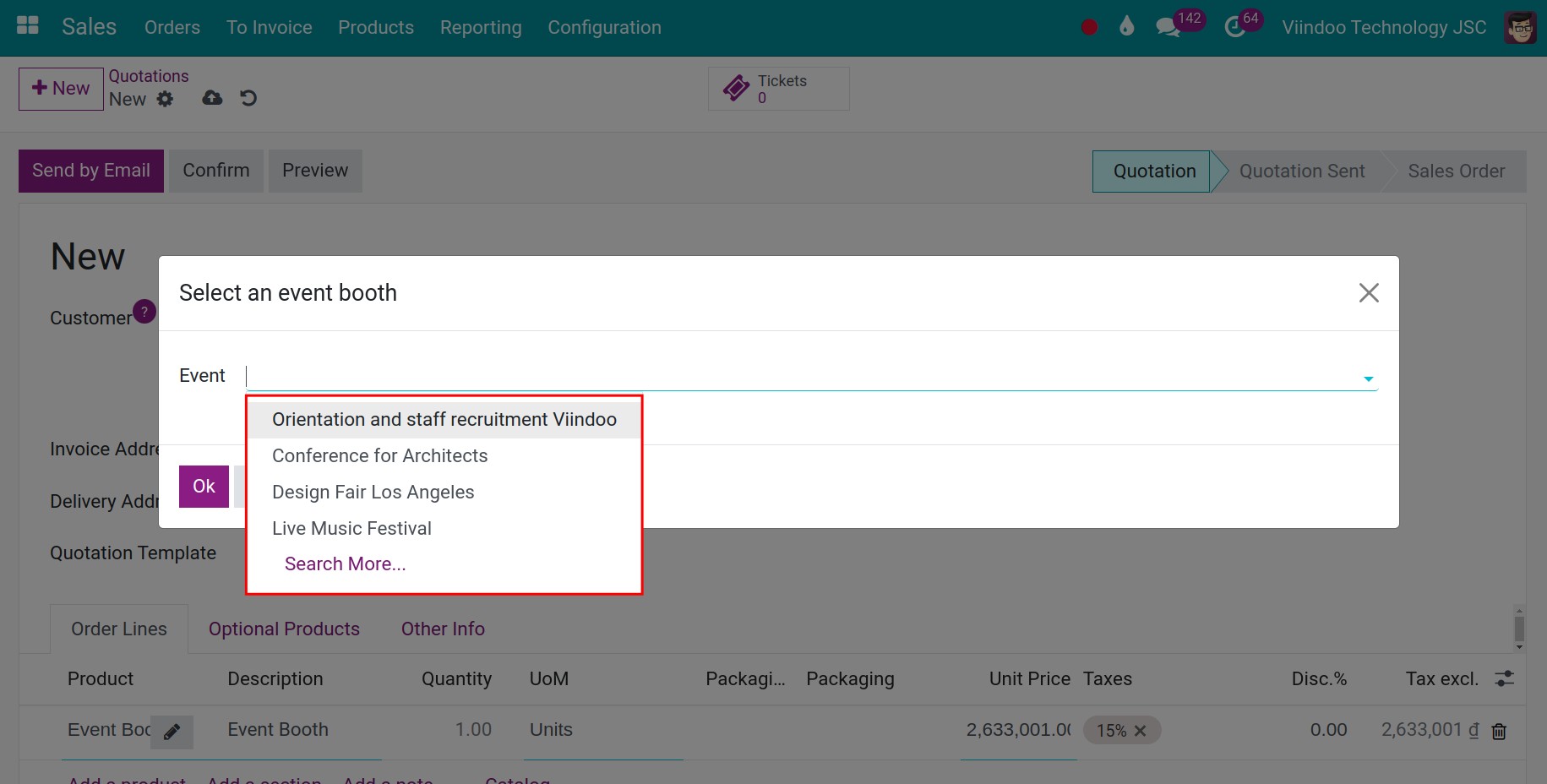Viewport: 1547px width, 784px height.
Task: Open the apps grid menu icon
Action: (28, 25)
